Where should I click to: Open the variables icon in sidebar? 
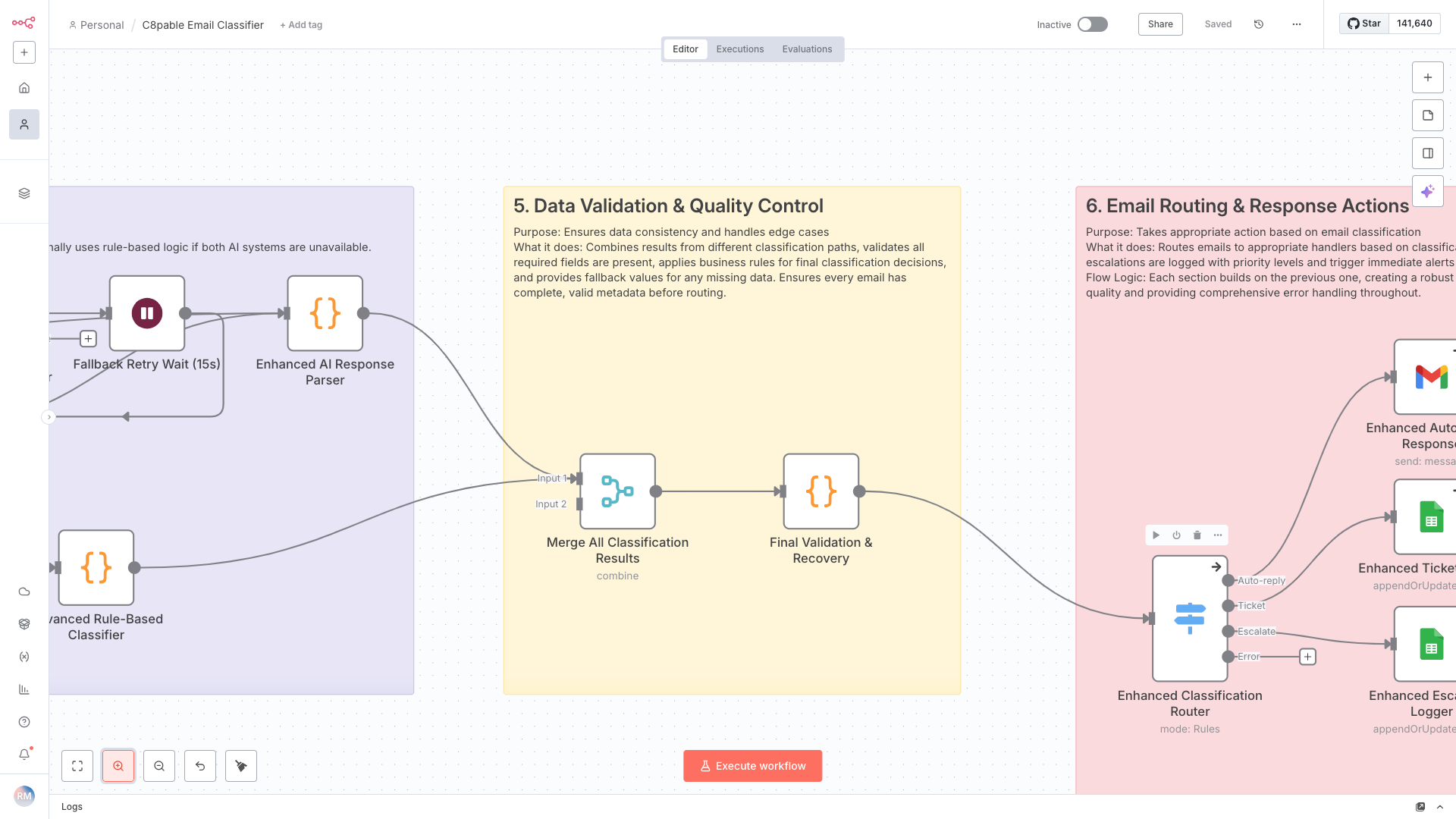point(24,657)
